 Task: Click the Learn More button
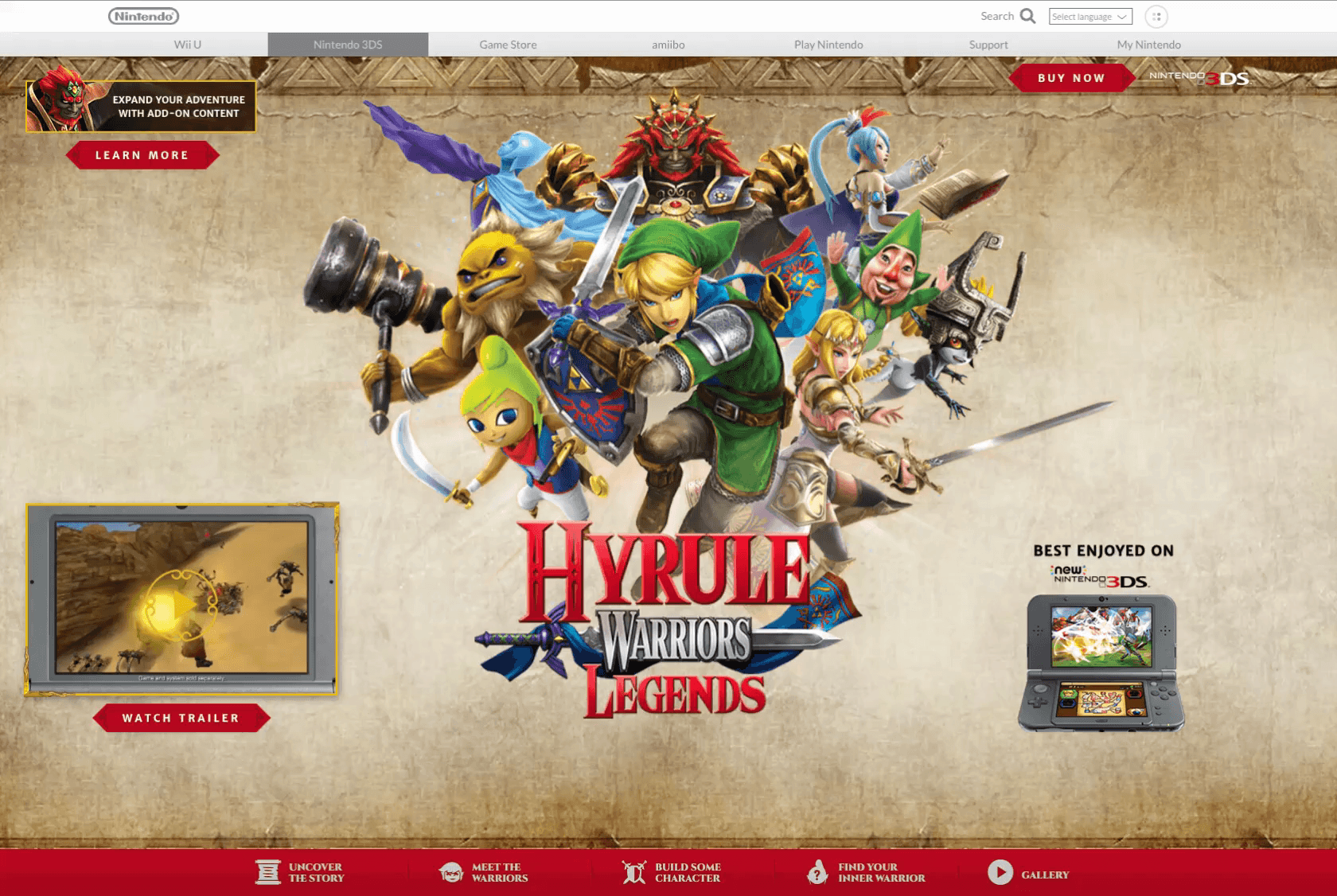click(142, 155)
